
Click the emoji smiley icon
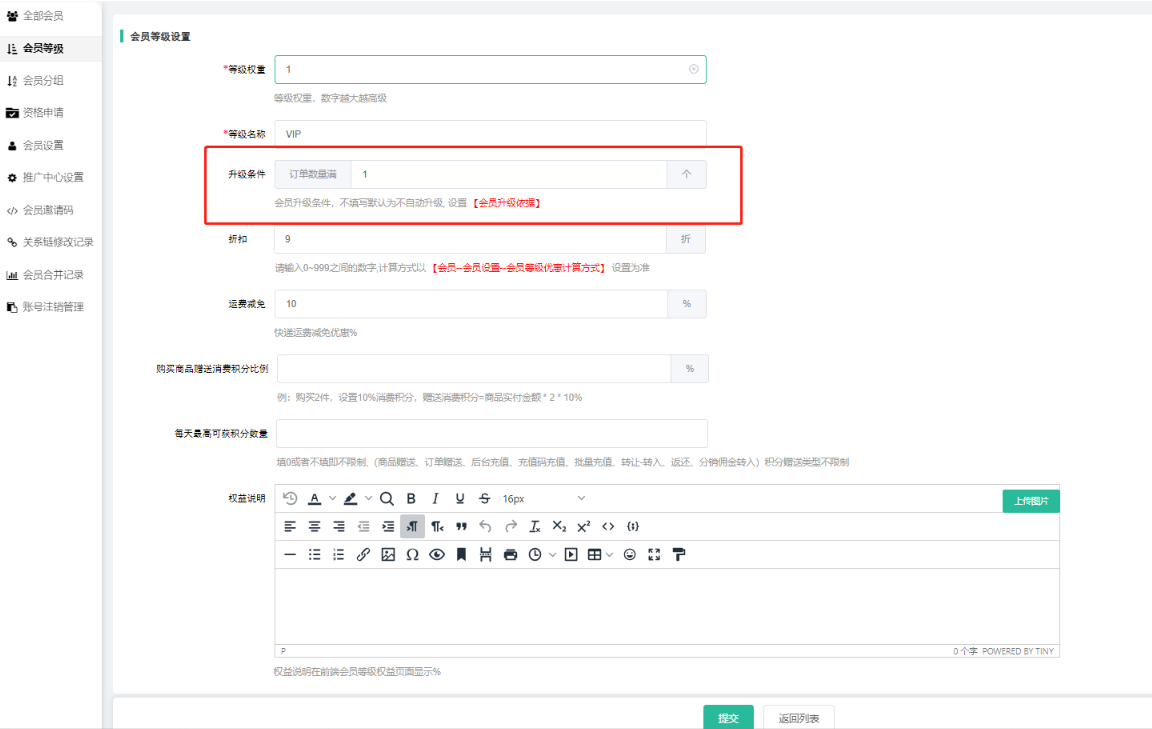(x=630, y=555)
